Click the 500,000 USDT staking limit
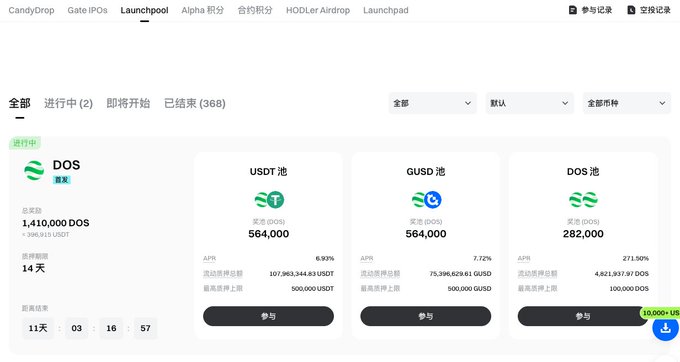The width and height of the screenshot is (680, 362). [x=313, y=288]
